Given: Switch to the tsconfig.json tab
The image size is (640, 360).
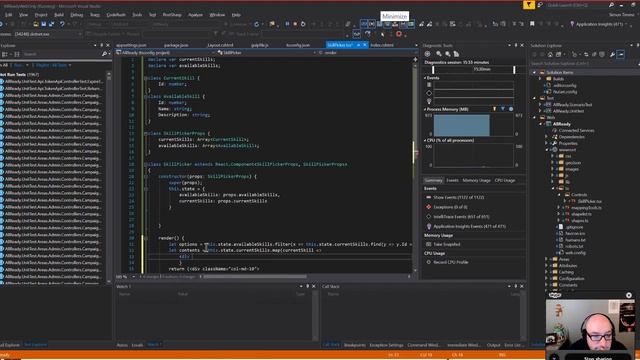Looking at the screenshot, I should [298, 45].
